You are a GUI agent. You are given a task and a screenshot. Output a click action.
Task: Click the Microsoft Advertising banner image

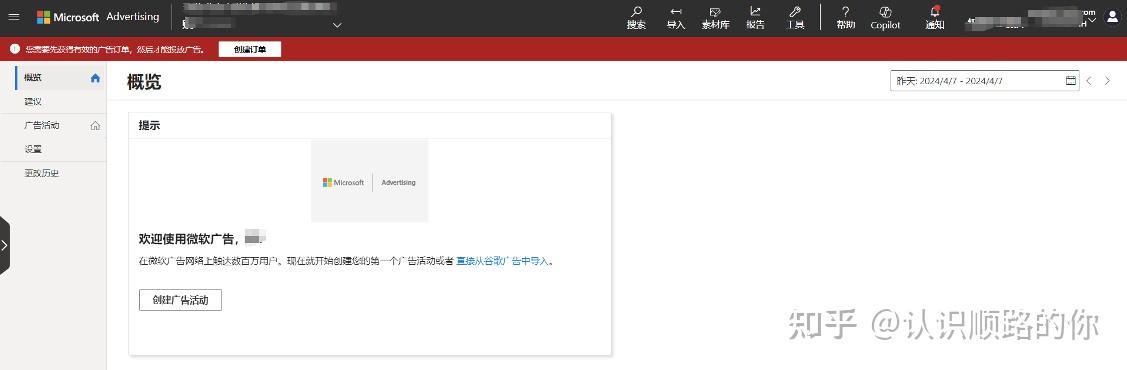pos(369,181)
